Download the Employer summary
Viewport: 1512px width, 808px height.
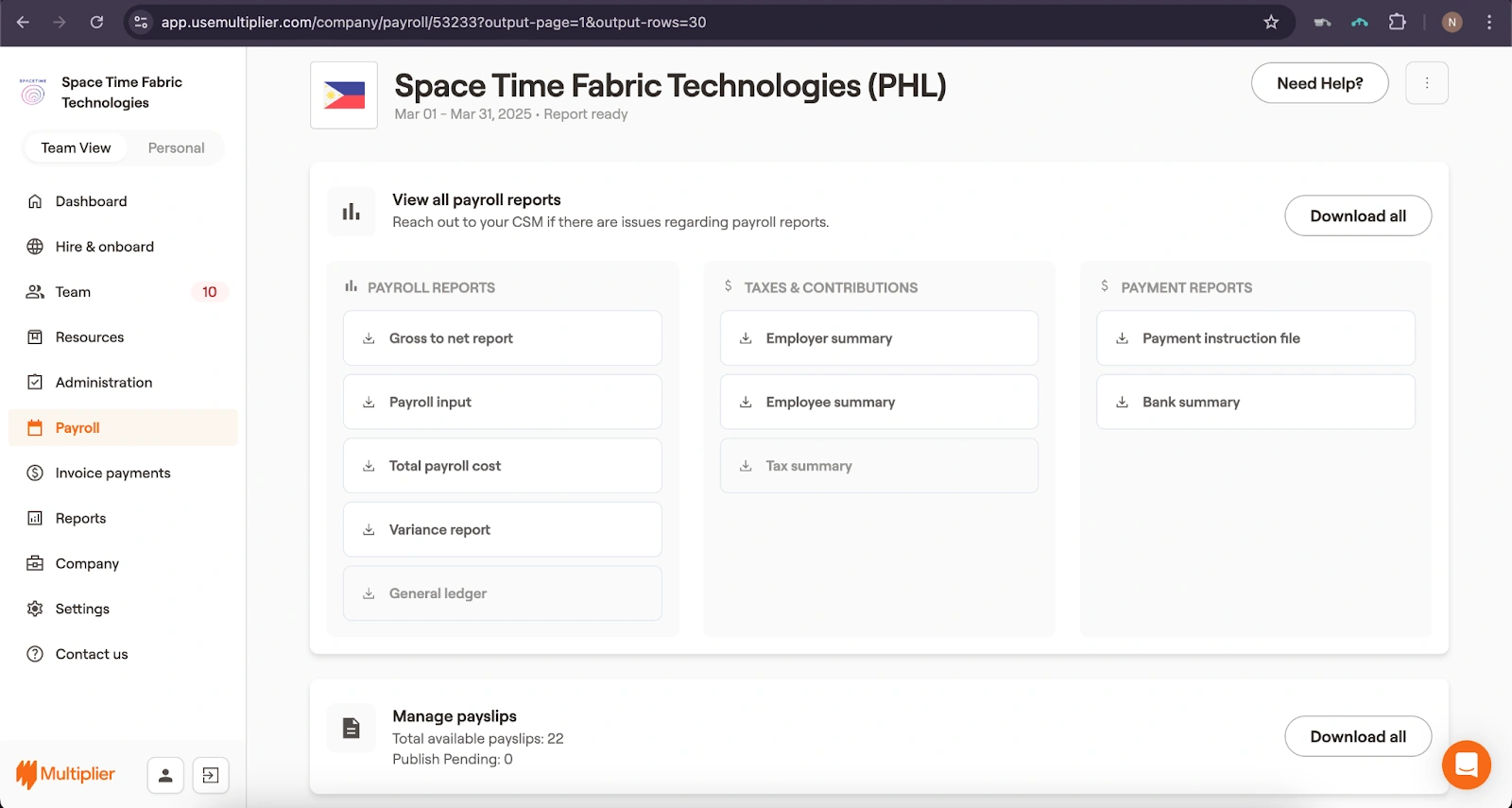click(879, 338)
